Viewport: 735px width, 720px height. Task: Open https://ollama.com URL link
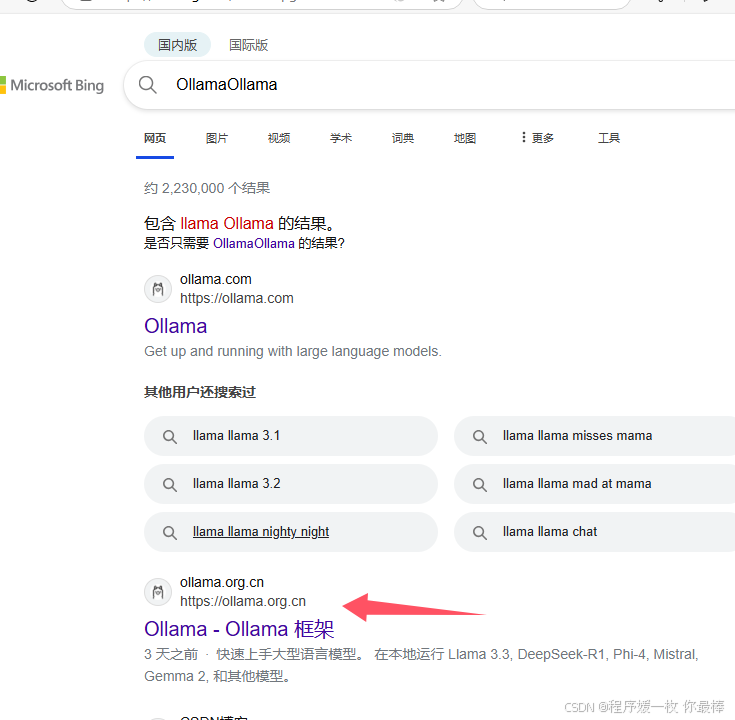click(x=237, y=298)
